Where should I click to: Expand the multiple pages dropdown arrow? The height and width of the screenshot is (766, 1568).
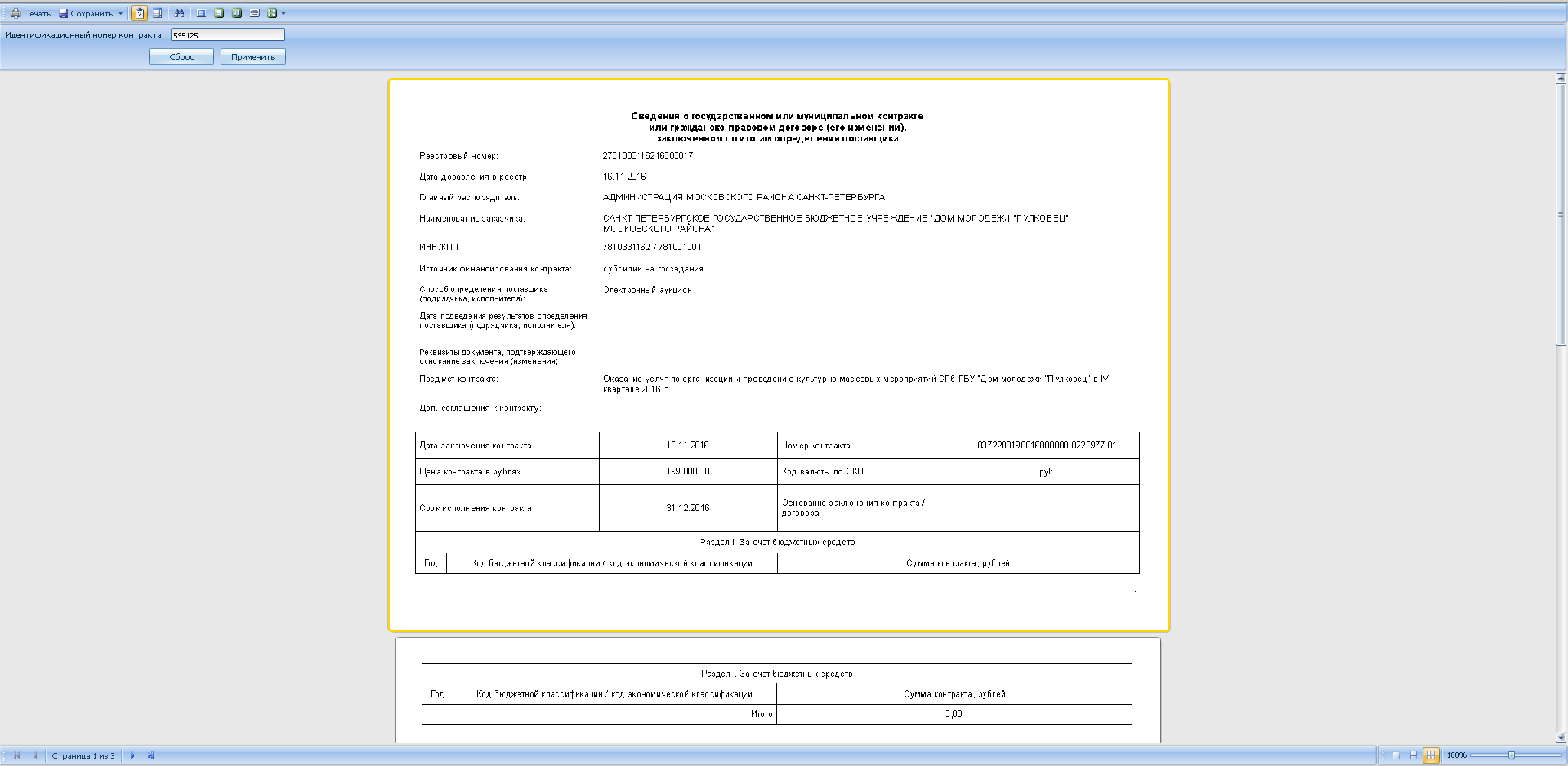[284, 13]
